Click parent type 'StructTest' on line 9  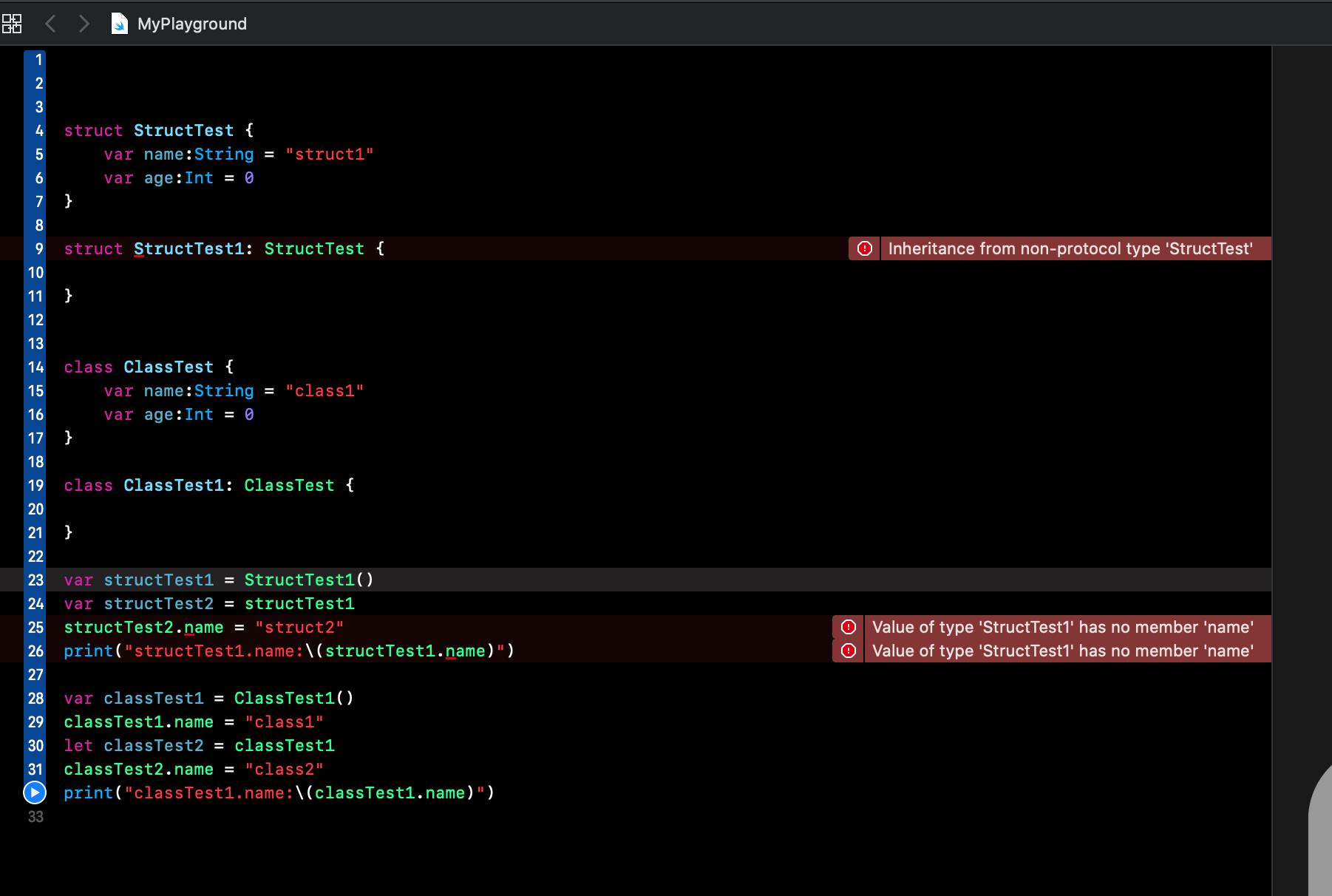click(314, 248)
